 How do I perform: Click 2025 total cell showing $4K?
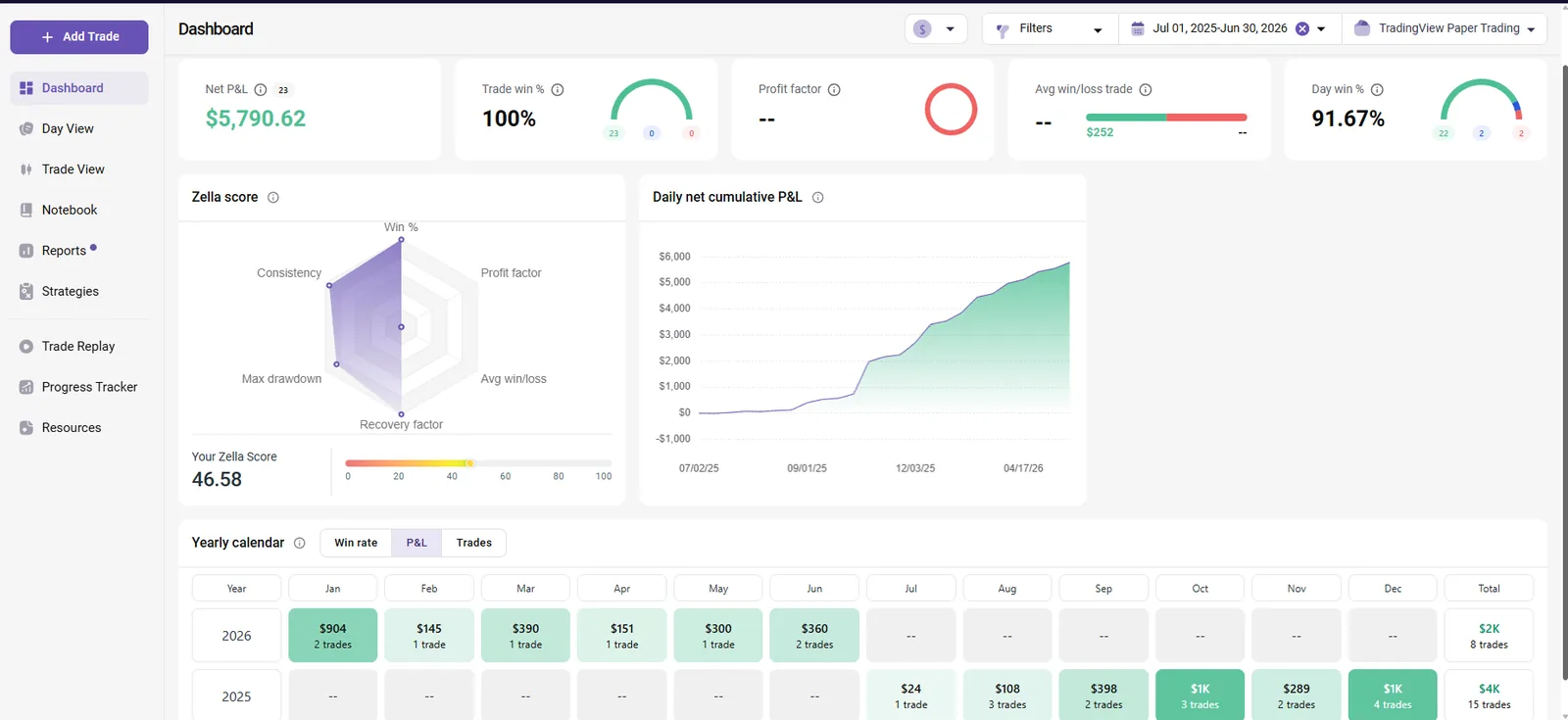(x=1490, y=696)
